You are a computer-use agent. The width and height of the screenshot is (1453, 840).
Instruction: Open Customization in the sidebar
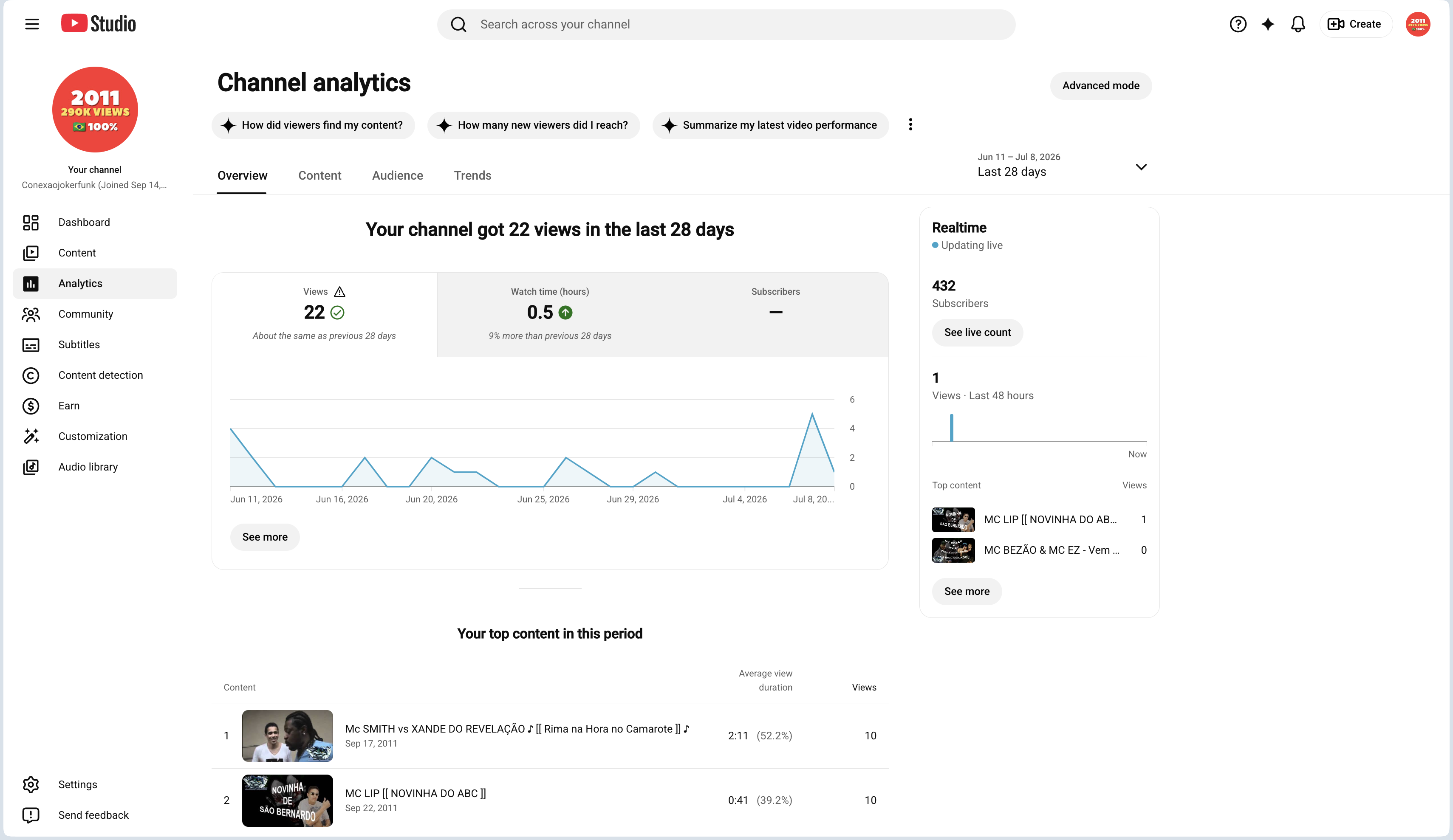[x=95, y=437]
